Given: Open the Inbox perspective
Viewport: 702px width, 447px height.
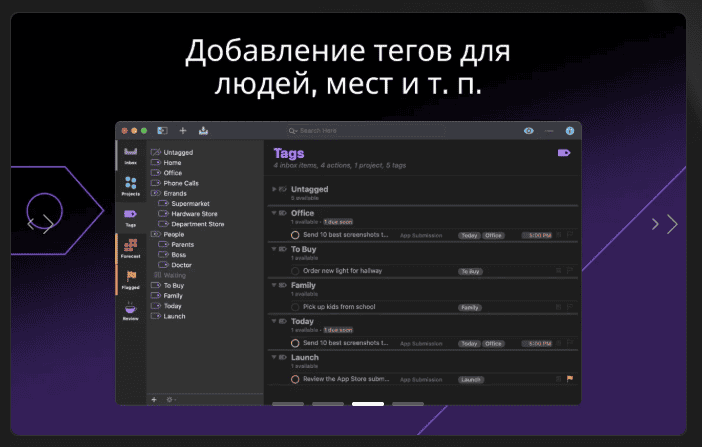Looking at the screenshot, I should (130, 155).
